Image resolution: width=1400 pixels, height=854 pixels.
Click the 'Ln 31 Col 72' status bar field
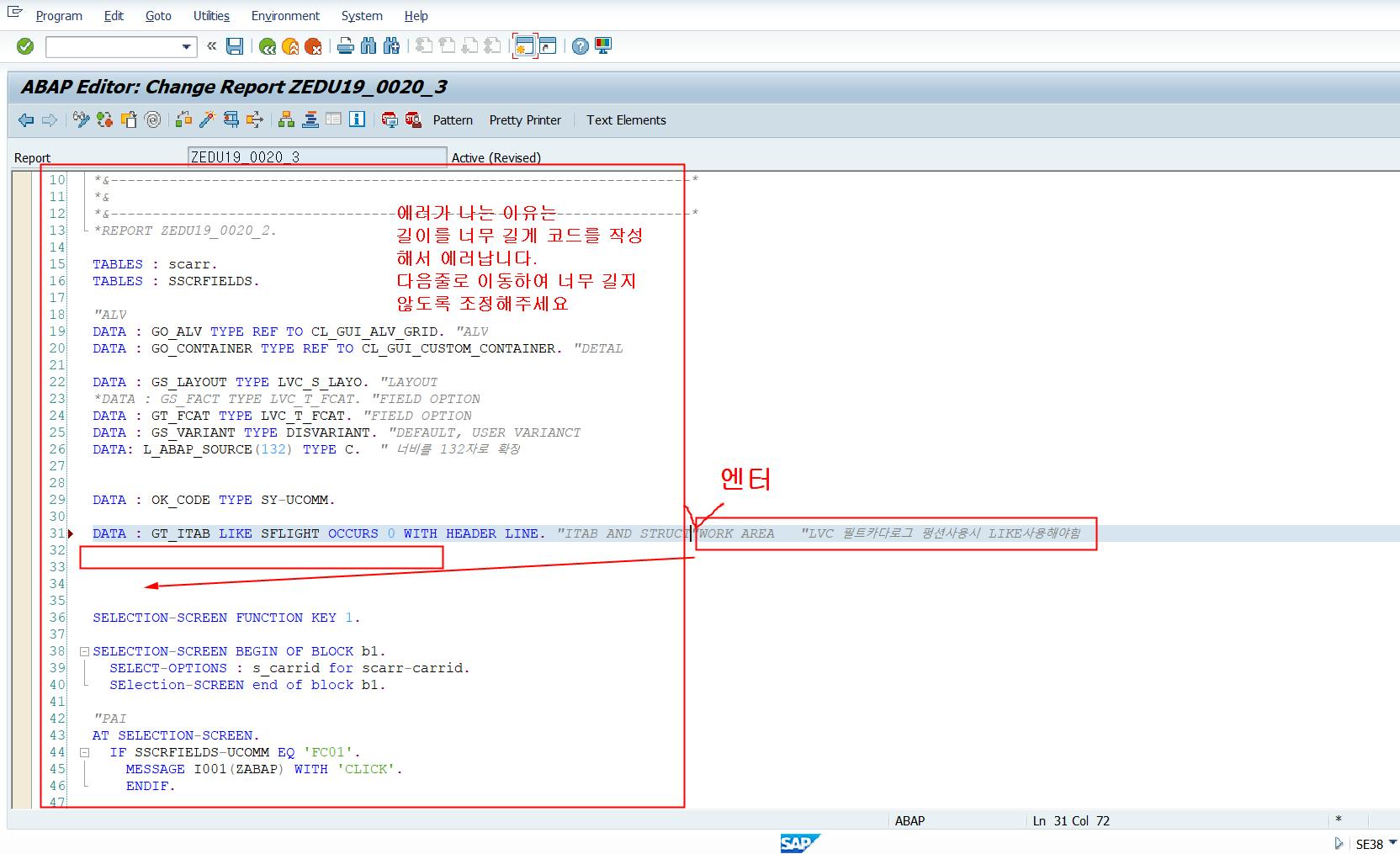pos(1071,821)
